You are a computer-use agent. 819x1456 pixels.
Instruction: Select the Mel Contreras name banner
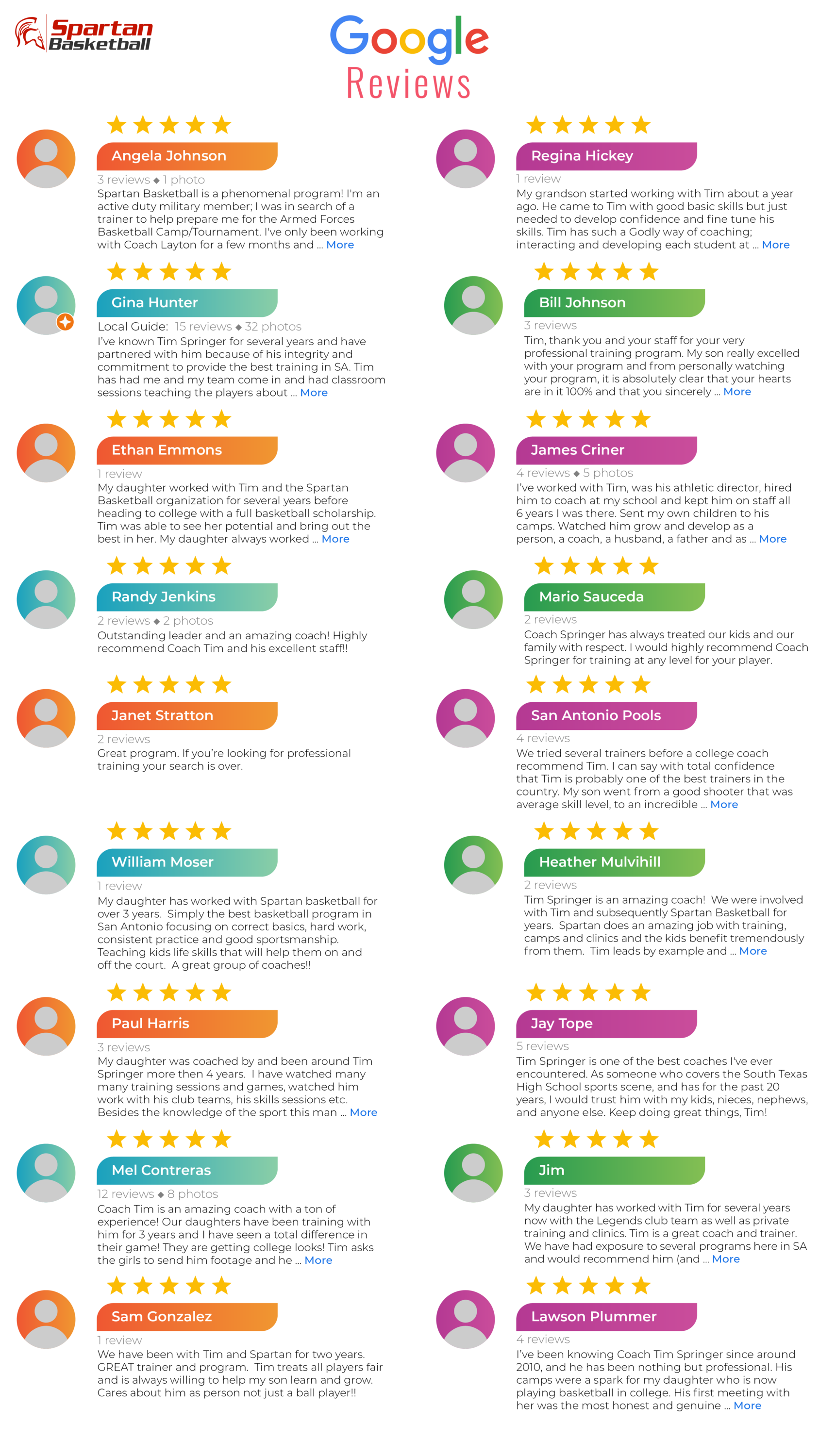[187, 1170]
